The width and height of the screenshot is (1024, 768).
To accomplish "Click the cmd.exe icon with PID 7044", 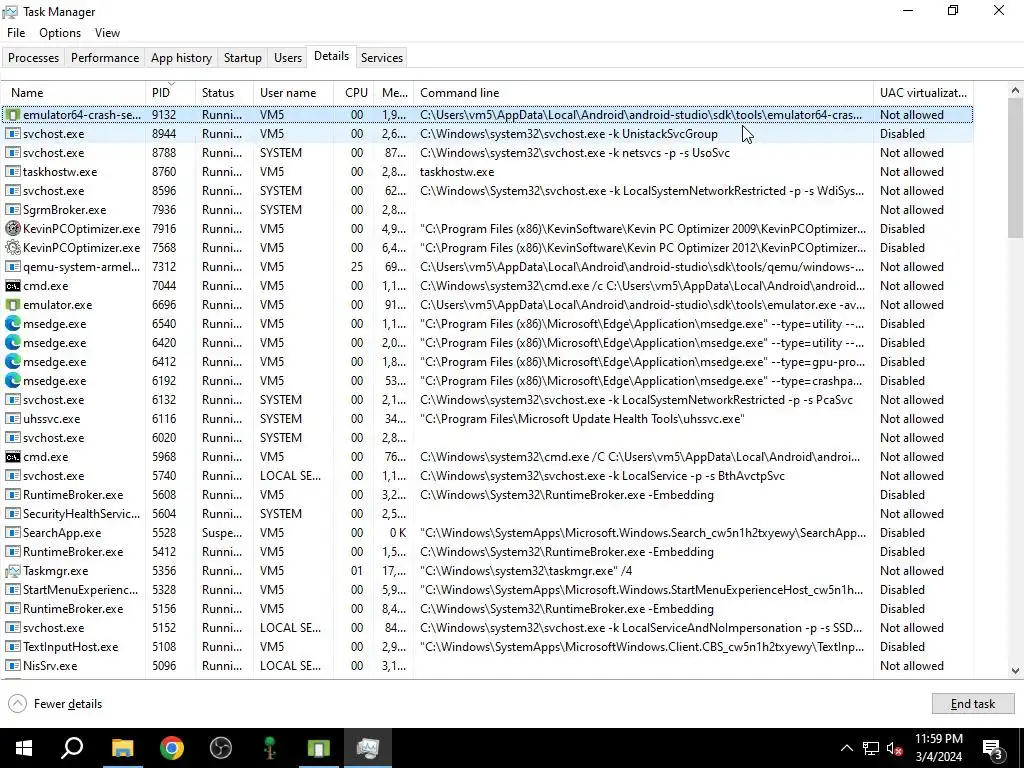I will (x=12, y=286).
